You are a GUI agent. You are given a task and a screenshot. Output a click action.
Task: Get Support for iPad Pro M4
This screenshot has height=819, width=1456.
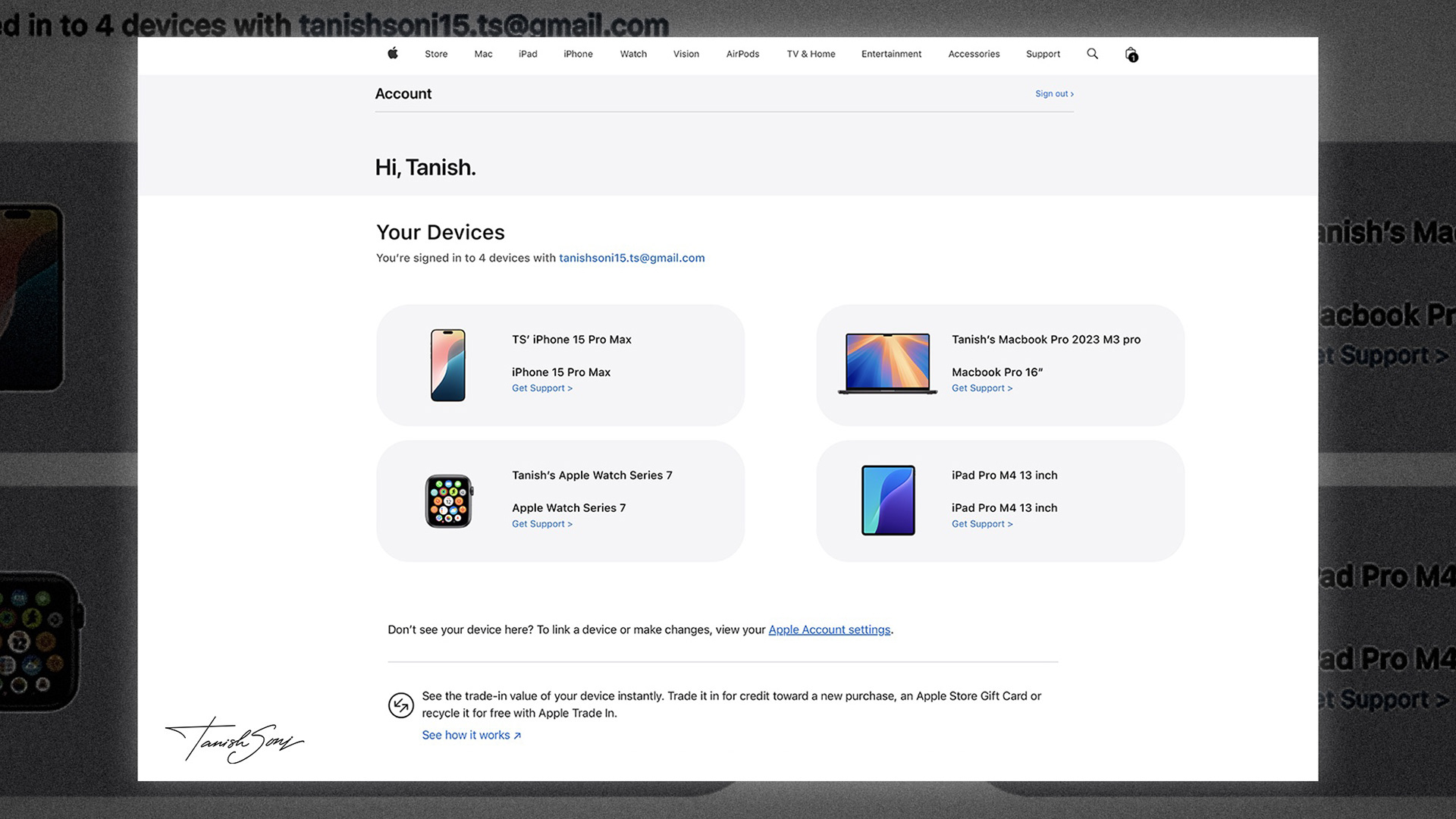pyautogui.click(x=981, y=524)
